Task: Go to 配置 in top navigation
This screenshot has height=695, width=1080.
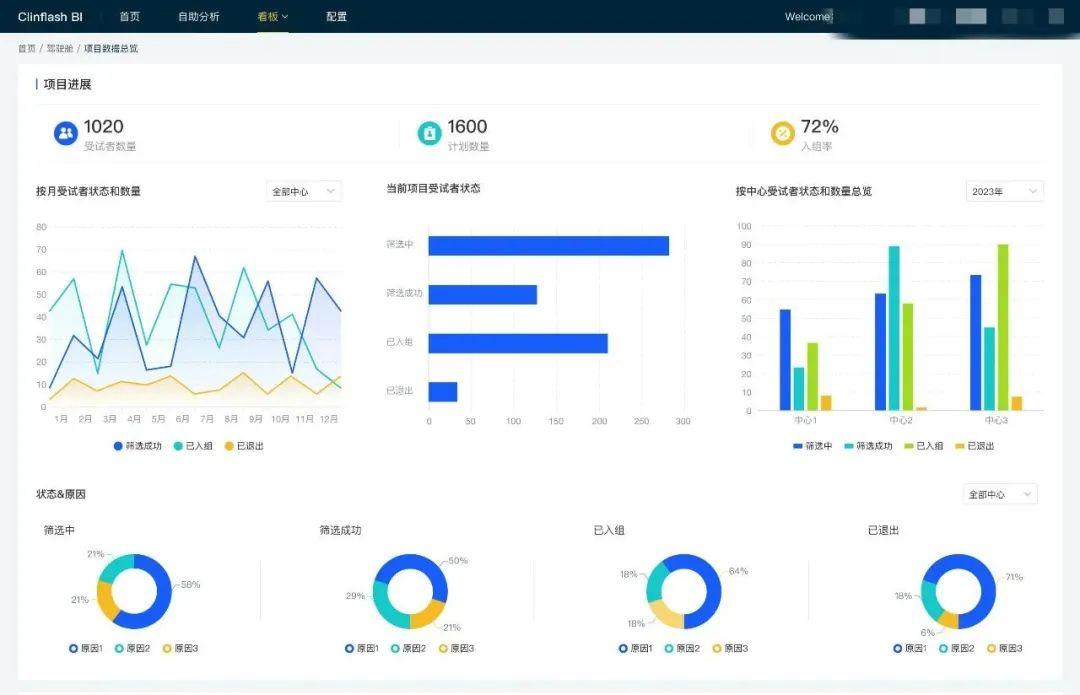Action: [336, 17]
